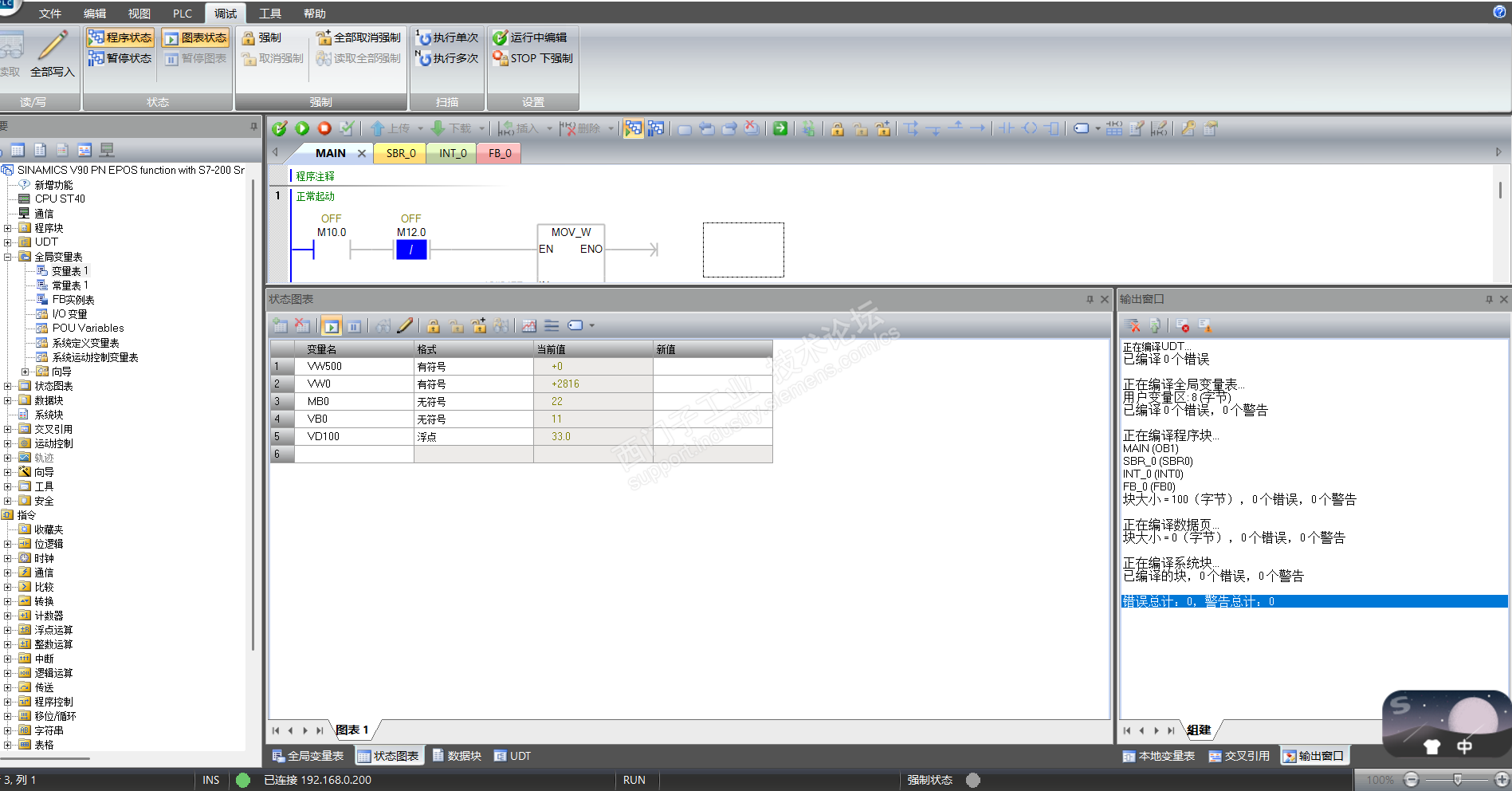Click the symbol table icon in editor toolbar

click(x=1114, y=128)
